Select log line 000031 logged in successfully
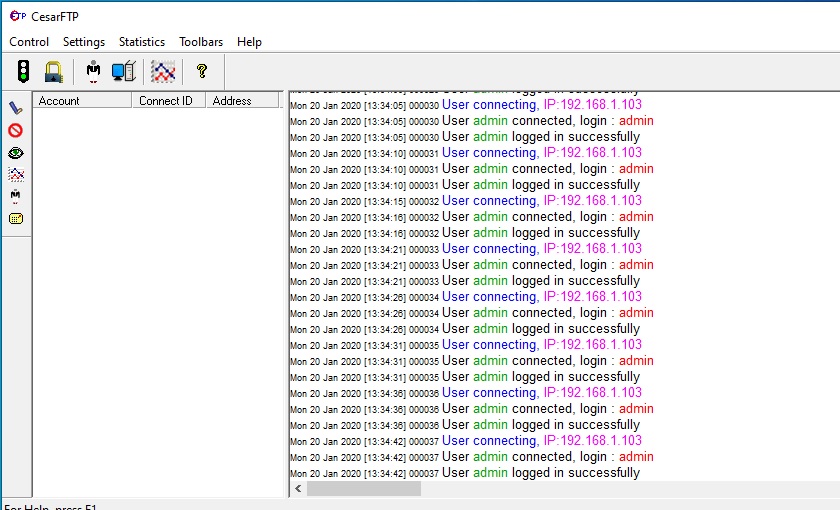The width and height of the screenshot is (840, 510). pos(465,185)
